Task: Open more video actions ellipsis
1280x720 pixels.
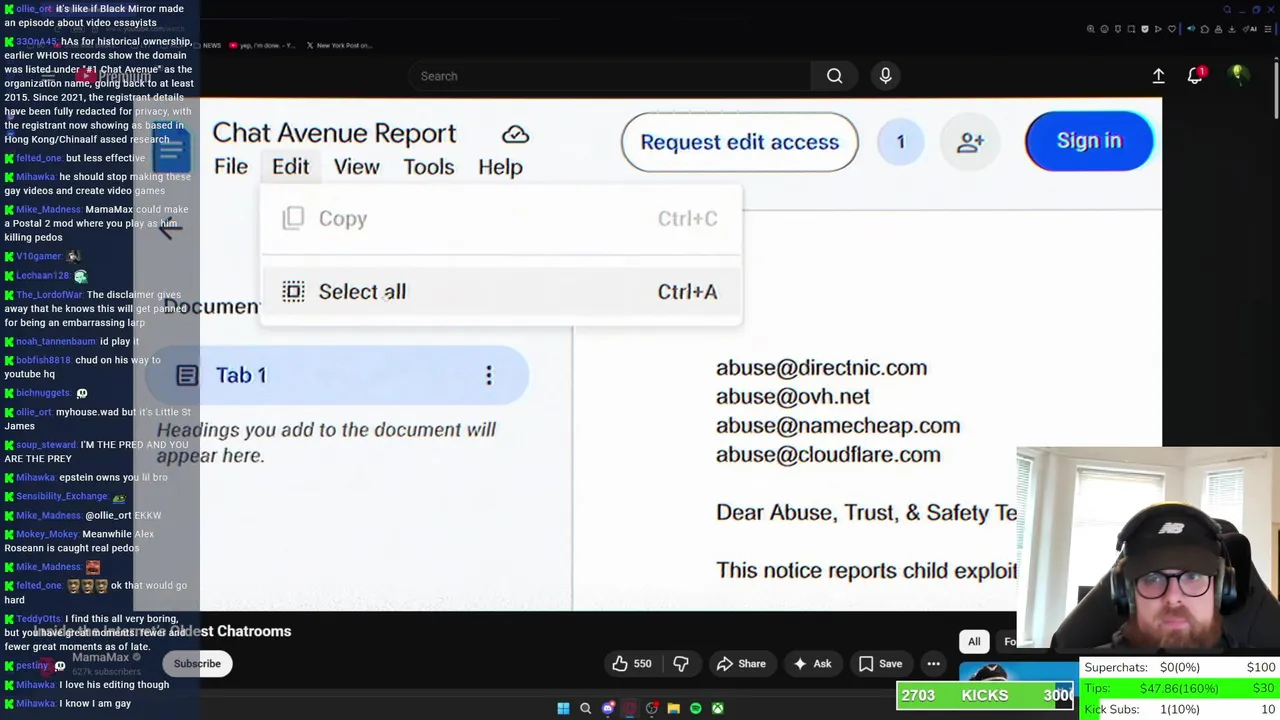Action: point(933,664)
